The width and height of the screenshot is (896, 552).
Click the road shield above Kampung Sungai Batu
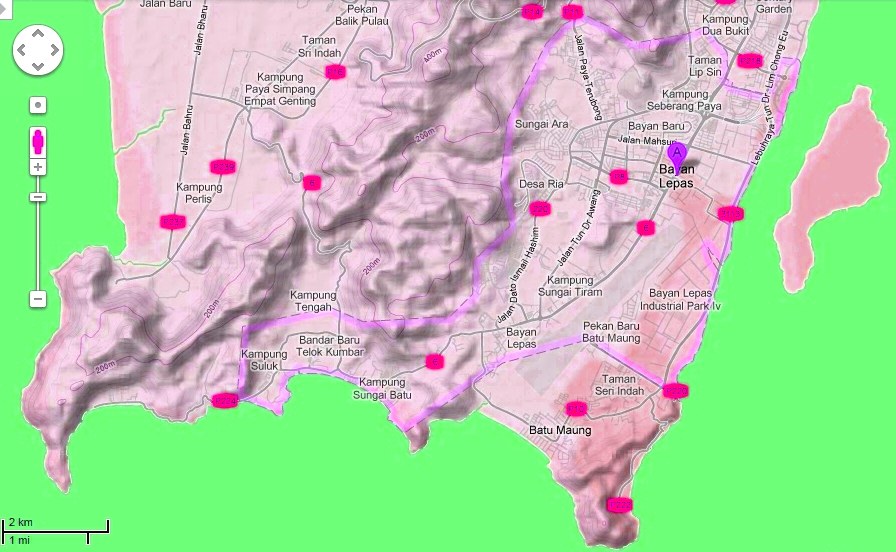click(434, 361)
